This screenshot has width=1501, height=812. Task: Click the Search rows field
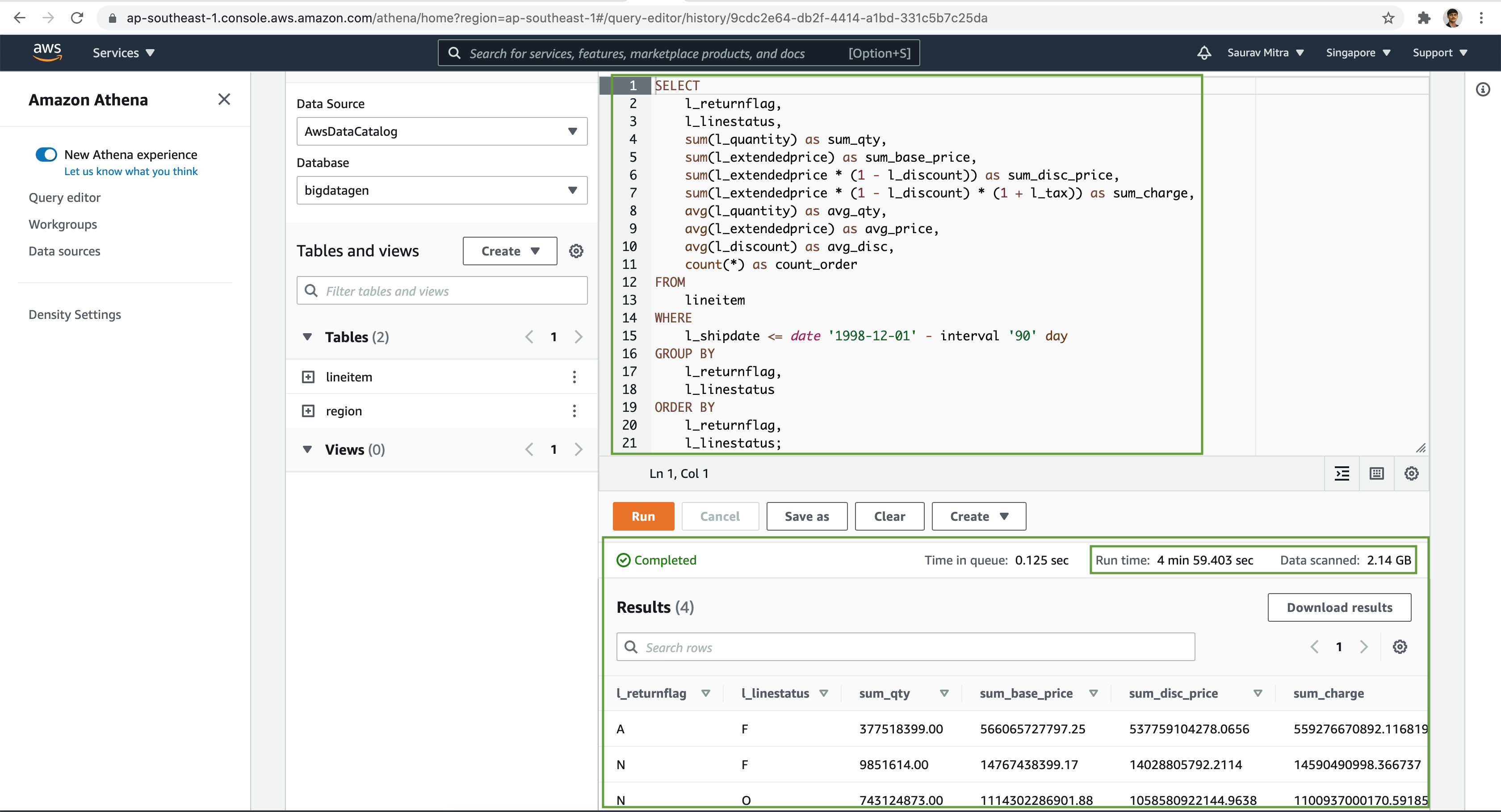coord(906,647)
